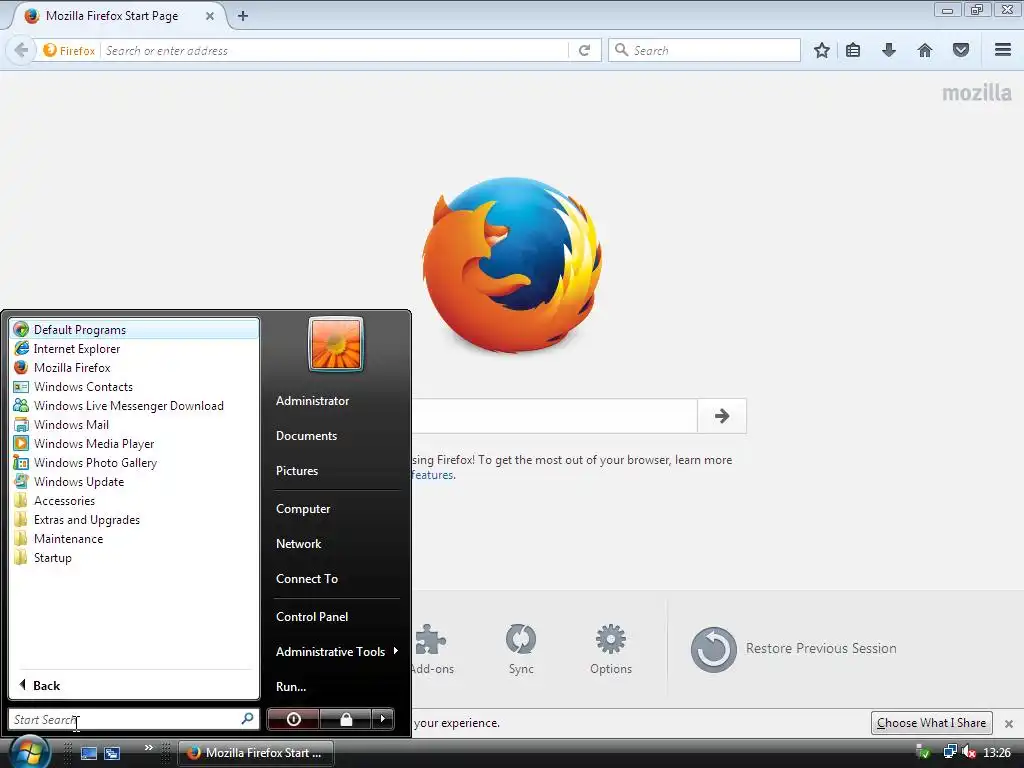Open Windows Live Messenger Download
Image resolution: width=1024 pixels, height=768 pixels.
135,406
